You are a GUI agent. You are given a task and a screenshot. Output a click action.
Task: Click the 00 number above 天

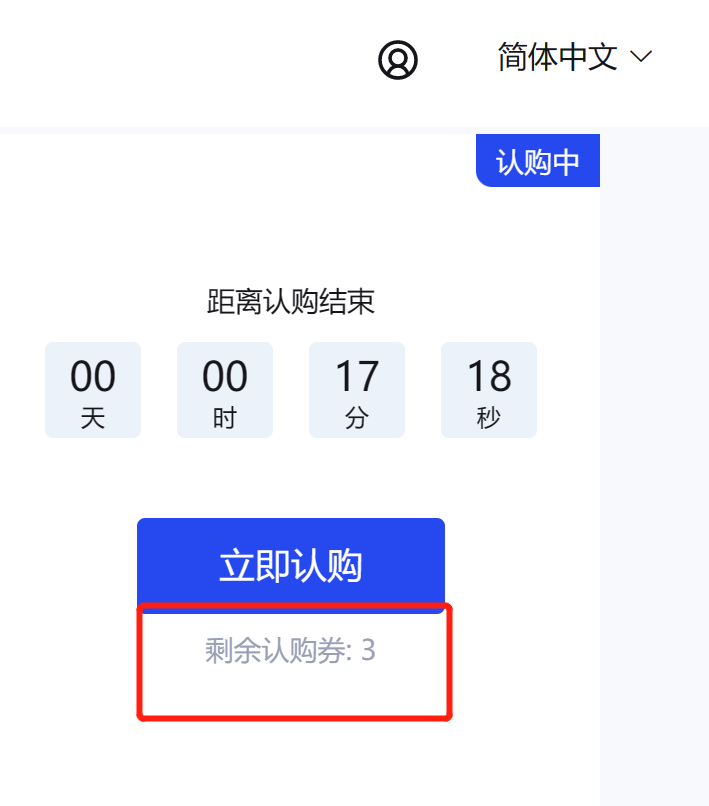[93, 376]
